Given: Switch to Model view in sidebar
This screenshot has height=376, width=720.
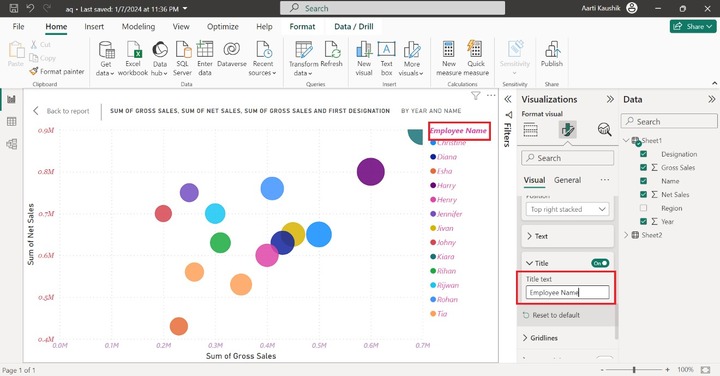Looking at the screenshot, I should tap(11, 144).
